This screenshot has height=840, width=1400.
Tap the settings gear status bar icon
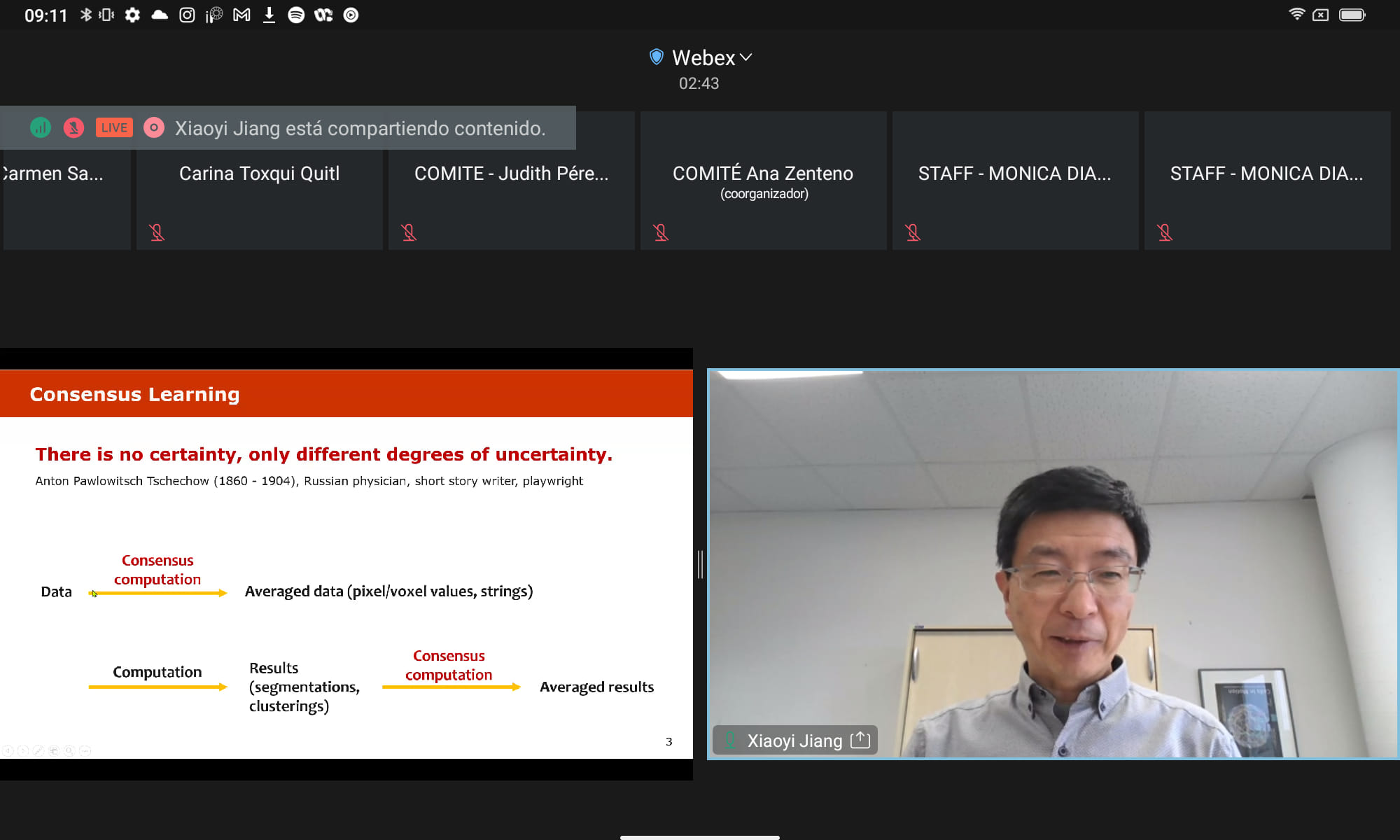132,15
